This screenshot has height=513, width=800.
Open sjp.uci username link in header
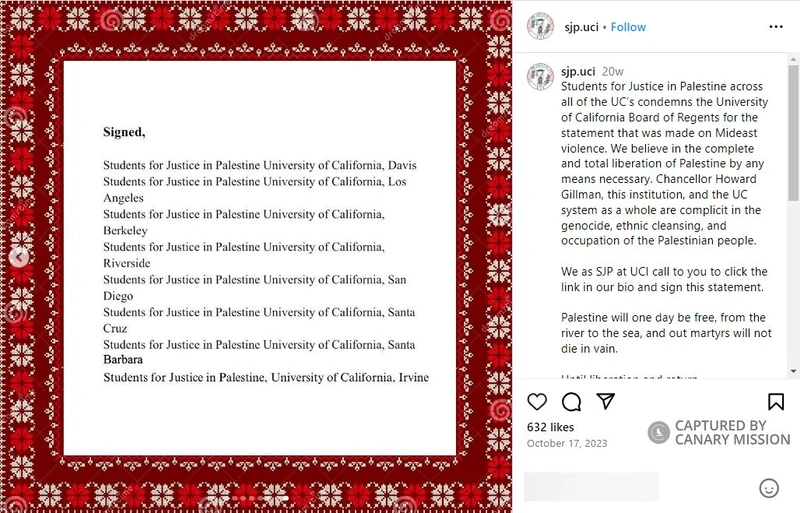coord(582,27)
